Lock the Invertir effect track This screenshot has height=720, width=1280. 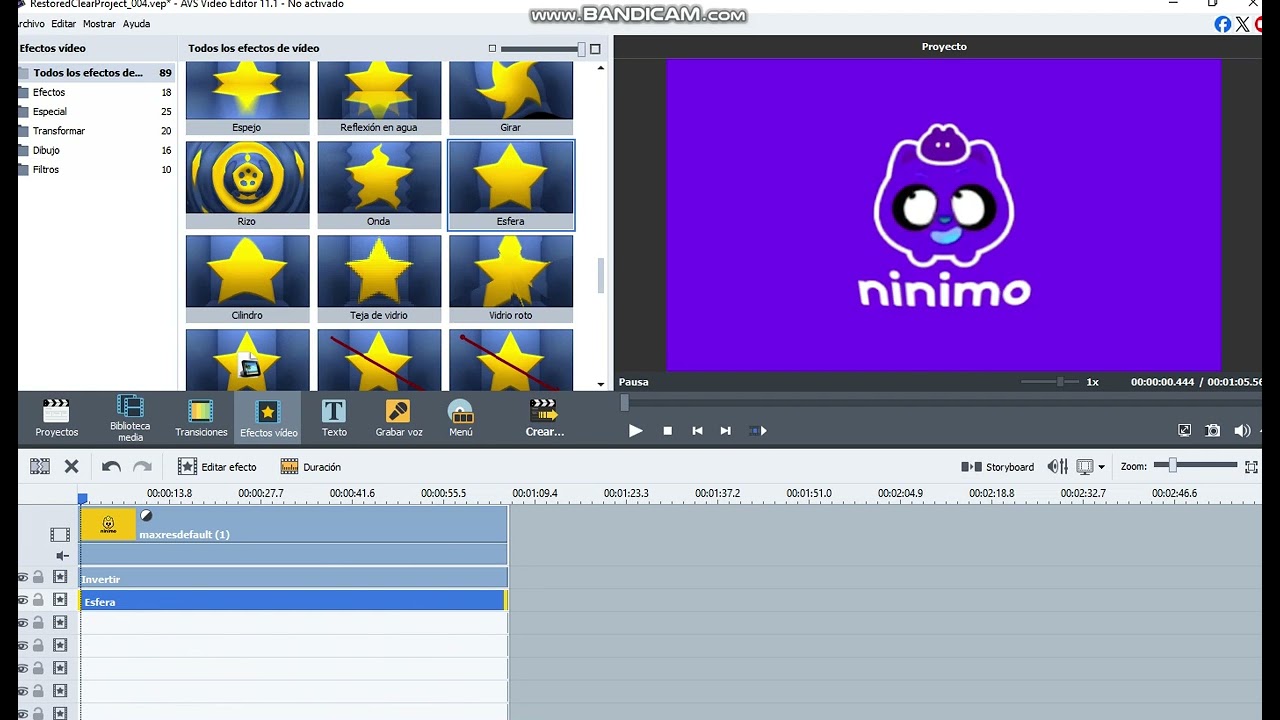(x=38, y=577)
